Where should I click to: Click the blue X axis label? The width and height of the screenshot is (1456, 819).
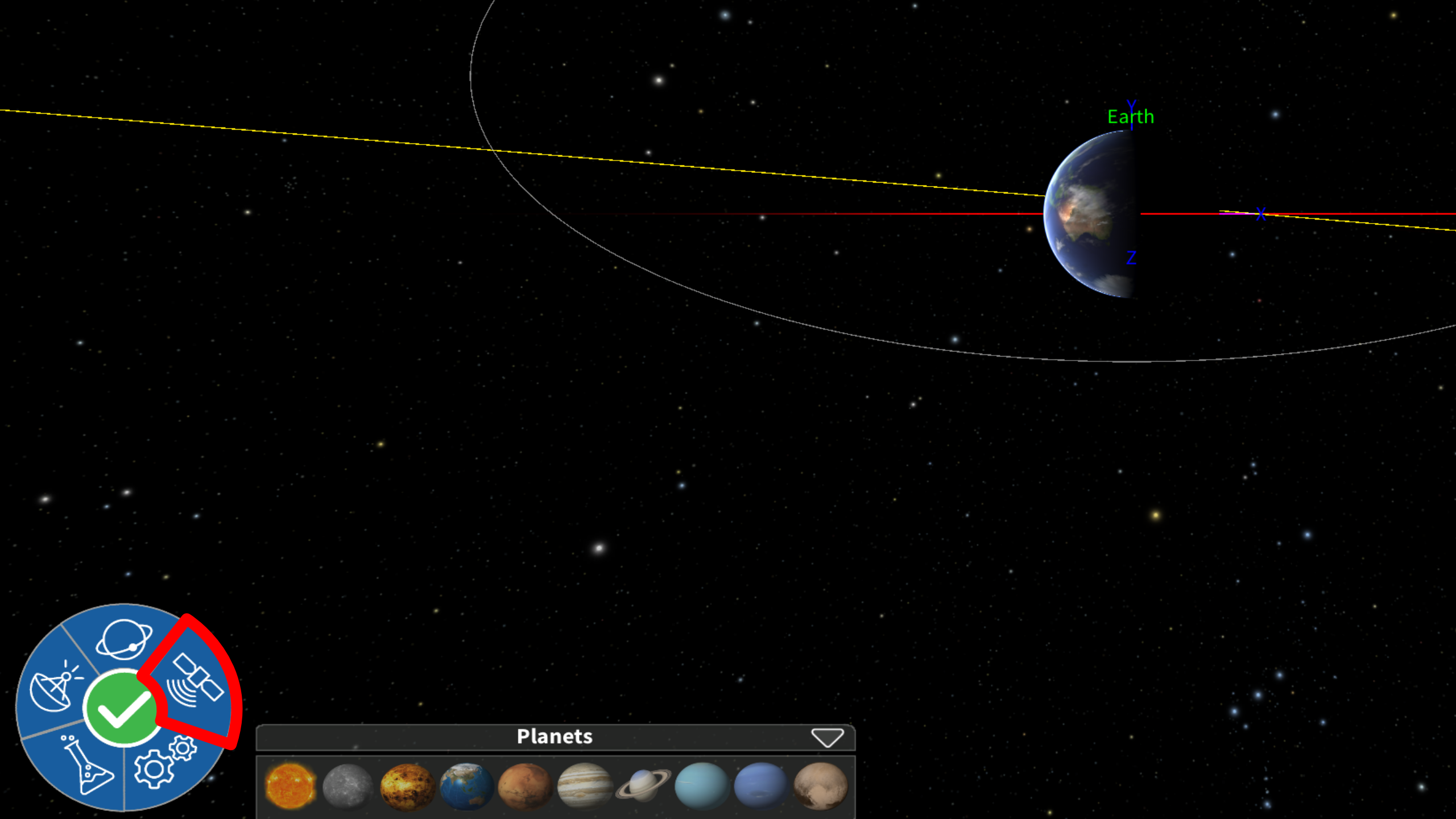(x=1261, y=214)
